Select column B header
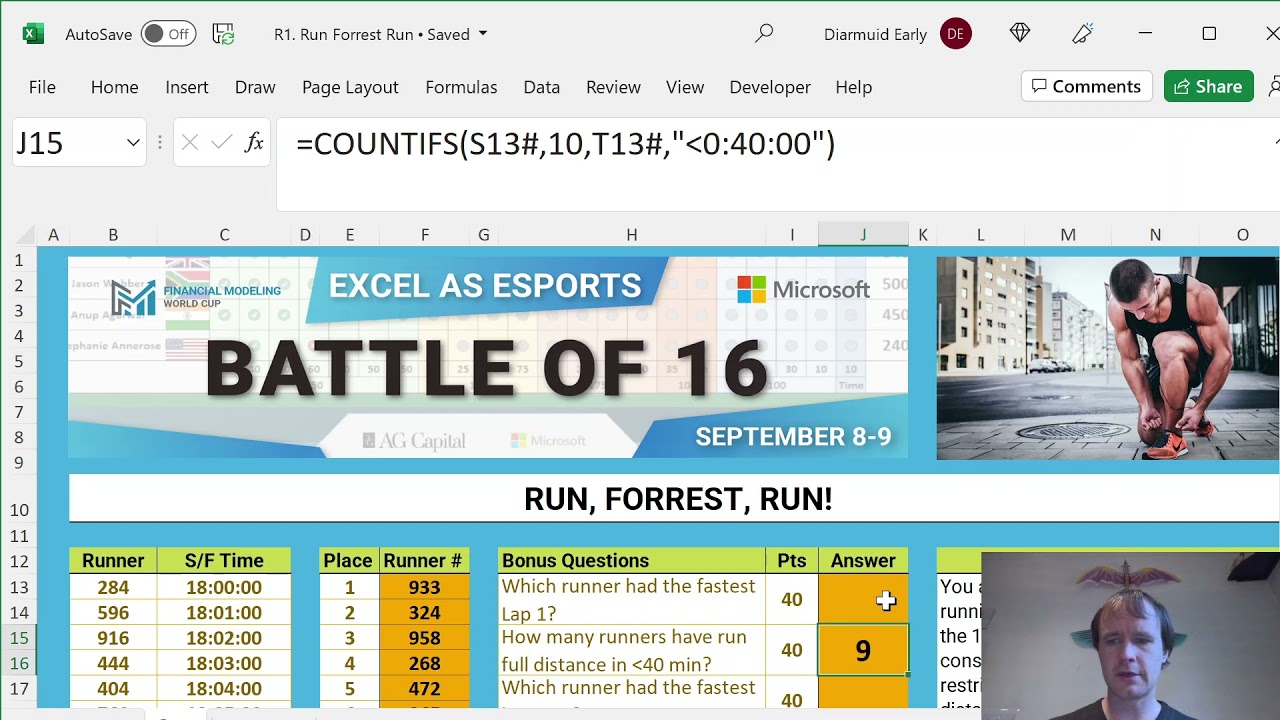This screenshot has height=720, width=1280. point(113,234)
